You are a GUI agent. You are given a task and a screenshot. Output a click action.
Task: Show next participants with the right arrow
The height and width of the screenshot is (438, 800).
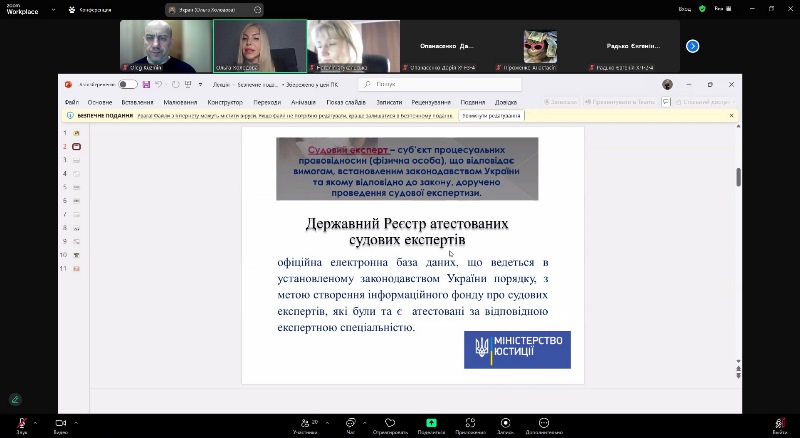pos(692,46)
